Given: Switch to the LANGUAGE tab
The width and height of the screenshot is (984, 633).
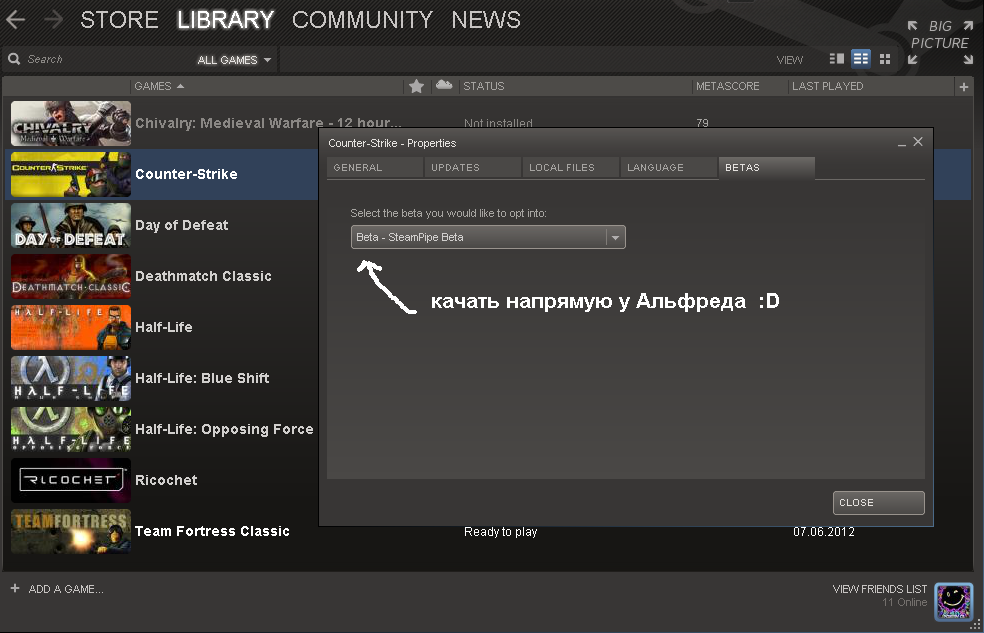Looking at the screenshot, I should [668, 168].
